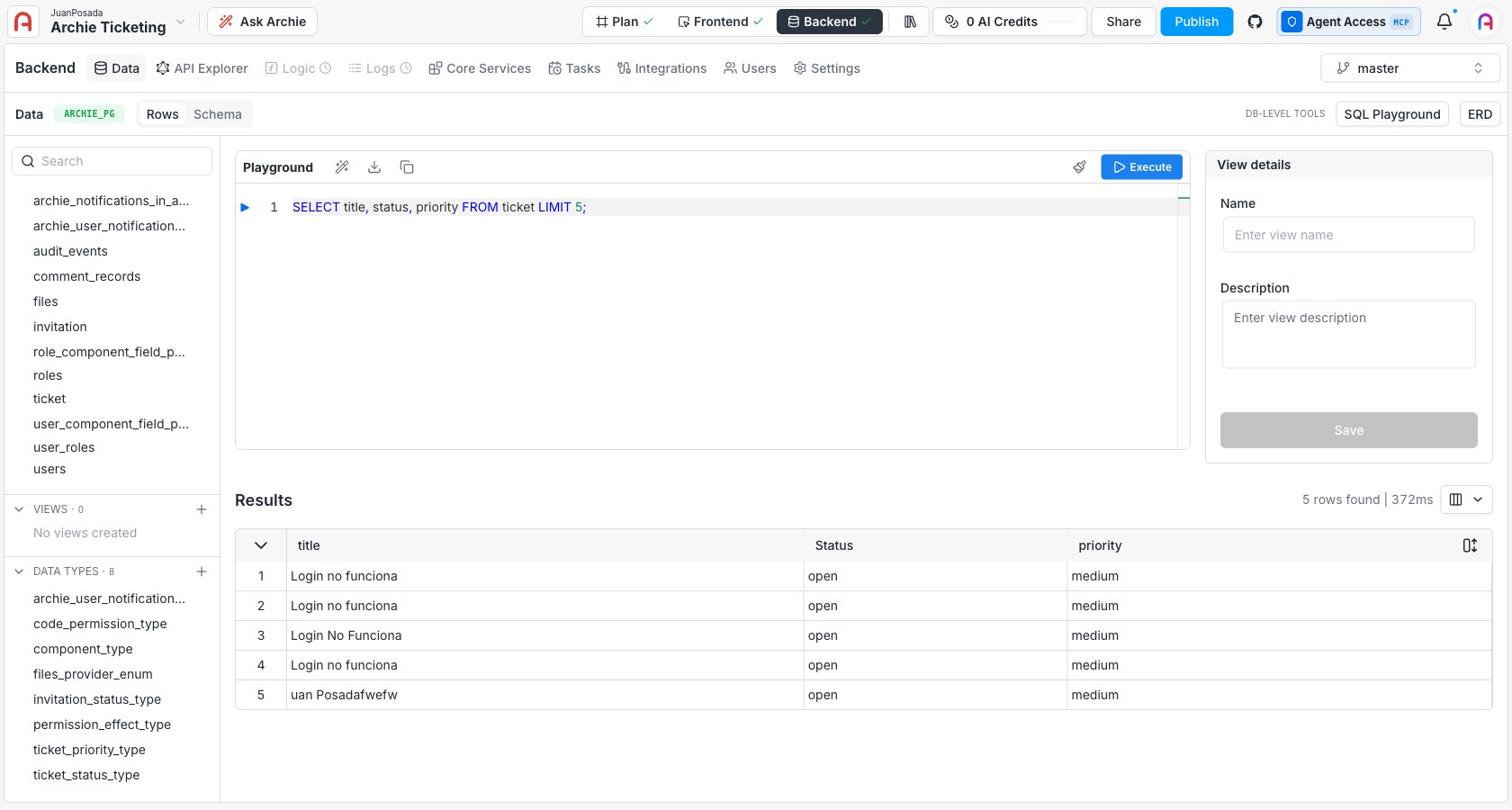Click the column sort icon in results header
1512x810 pixels.
coord(1470,545)
